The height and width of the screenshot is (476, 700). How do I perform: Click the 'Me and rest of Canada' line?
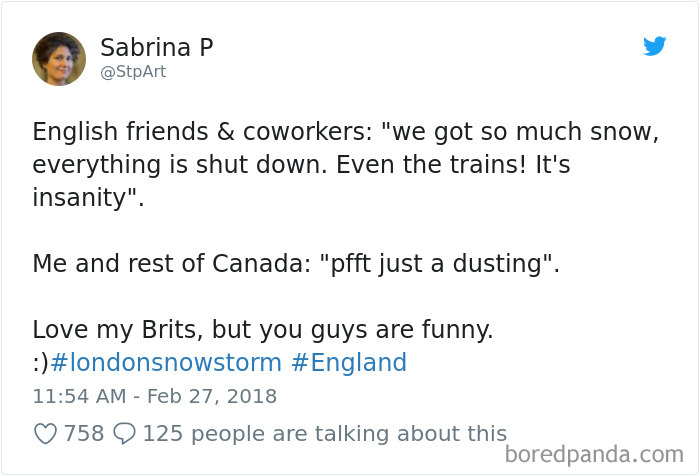tap(296, 263)
